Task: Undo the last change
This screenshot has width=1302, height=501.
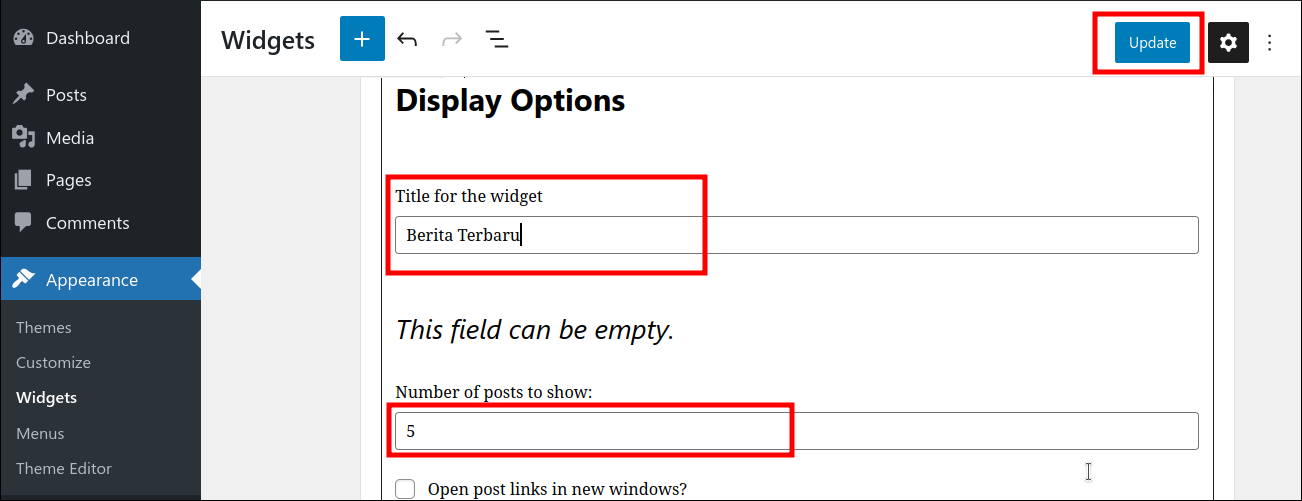Action: (x=407, y=40)
